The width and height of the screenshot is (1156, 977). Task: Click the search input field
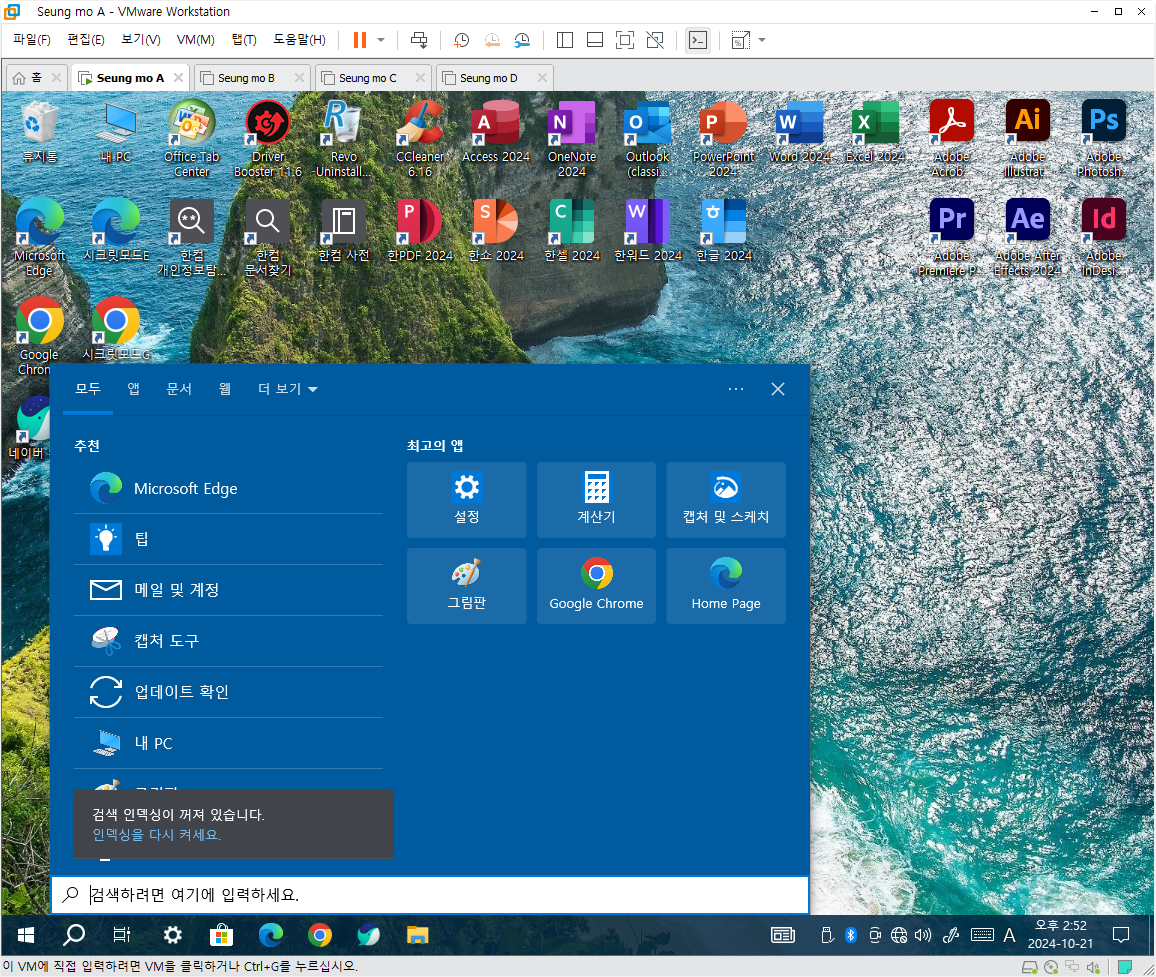[430, 894]
